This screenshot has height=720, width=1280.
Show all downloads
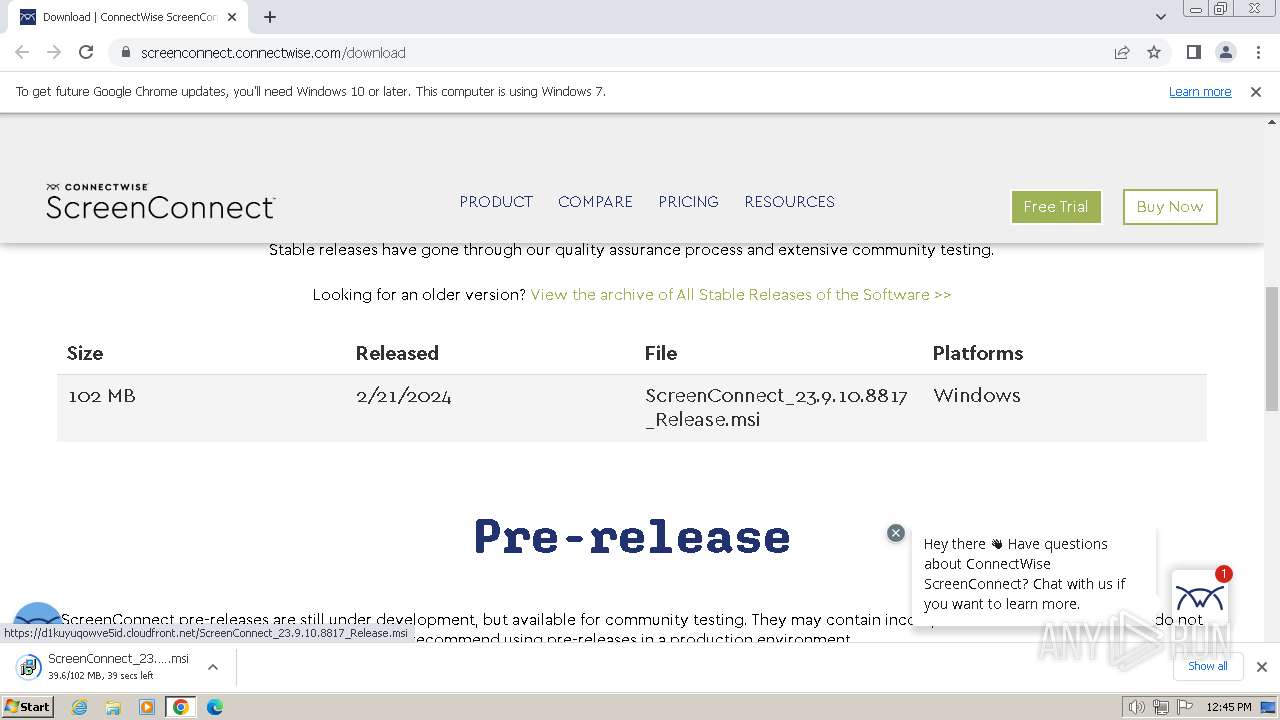point(1207,667)
